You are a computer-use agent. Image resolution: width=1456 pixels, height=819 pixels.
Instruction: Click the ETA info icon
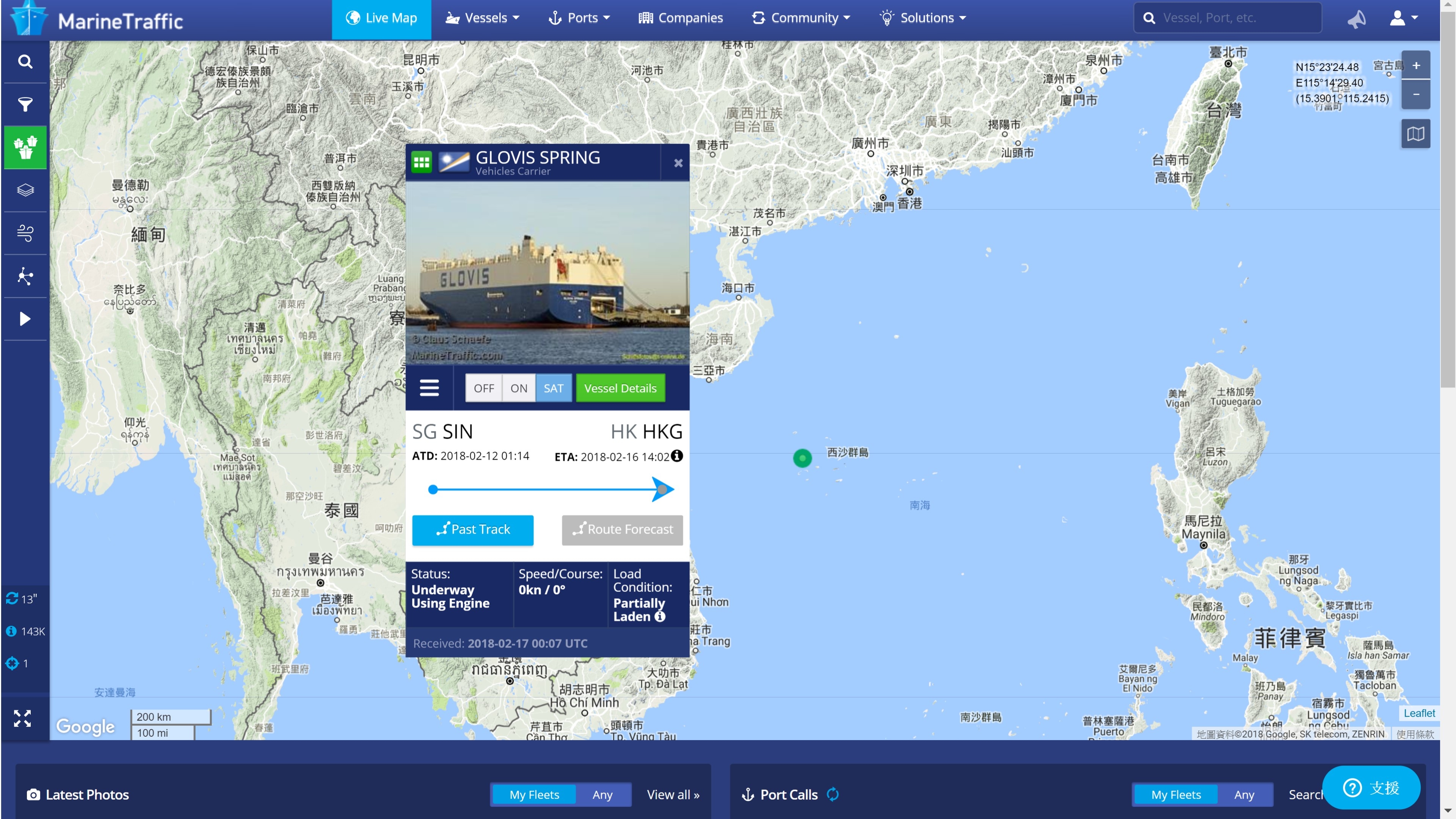point(677,455)
